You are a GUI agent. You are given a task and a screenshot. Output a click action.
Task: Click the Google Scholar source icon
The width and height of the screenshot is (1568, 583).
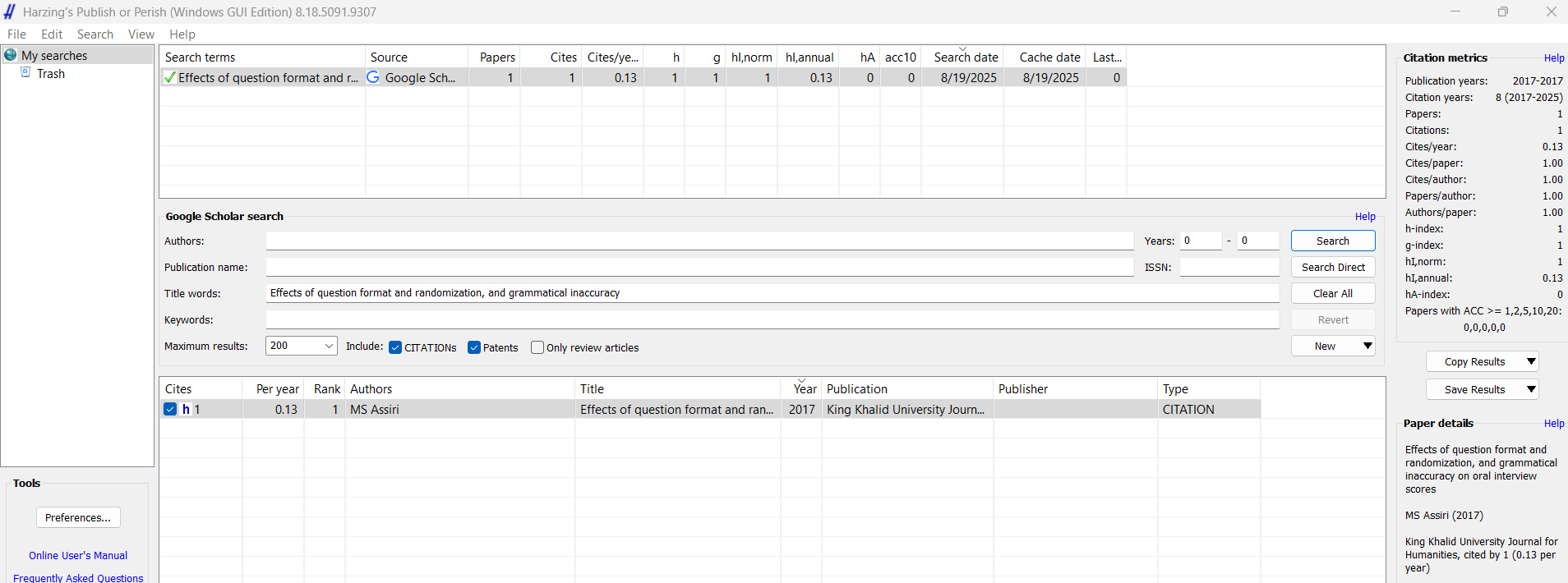point(373,77)
